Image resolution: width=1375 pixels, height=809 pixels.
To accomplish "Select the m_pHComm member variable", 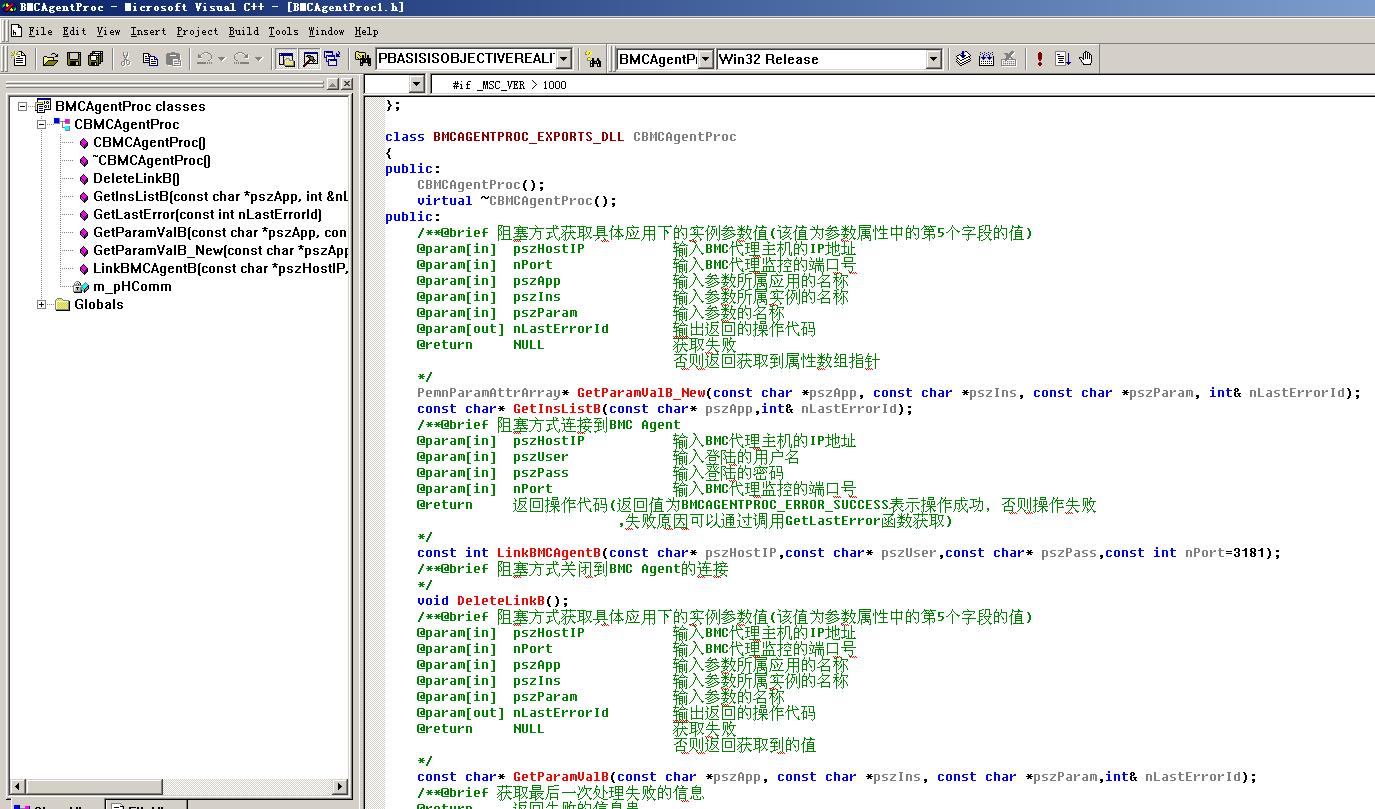I will 132,286.
